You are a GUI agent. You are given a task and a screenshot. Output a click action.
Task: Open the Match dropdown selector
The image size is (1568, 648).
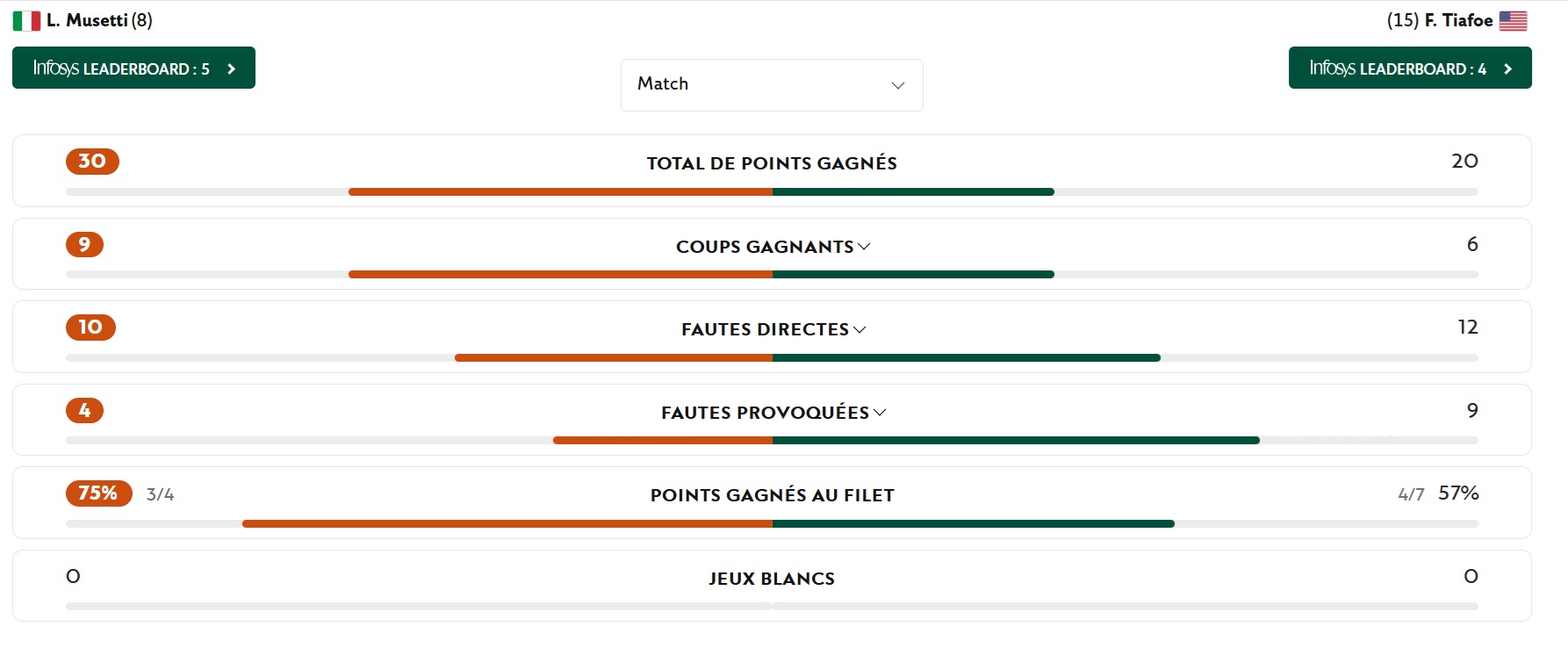click(x=771, y=84)
